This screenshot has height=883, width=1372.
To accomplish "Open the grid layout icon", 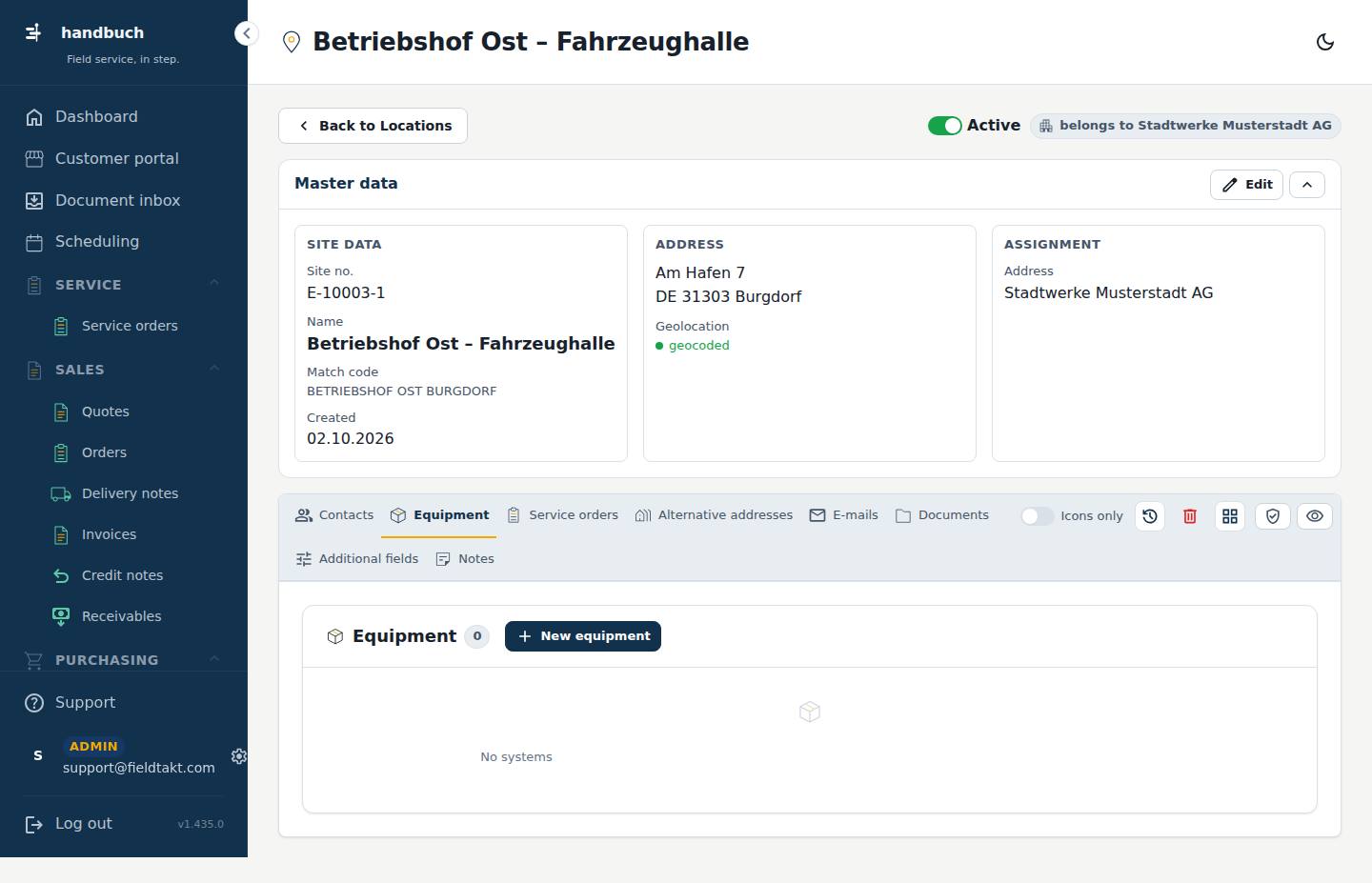I will point(1230,516).
